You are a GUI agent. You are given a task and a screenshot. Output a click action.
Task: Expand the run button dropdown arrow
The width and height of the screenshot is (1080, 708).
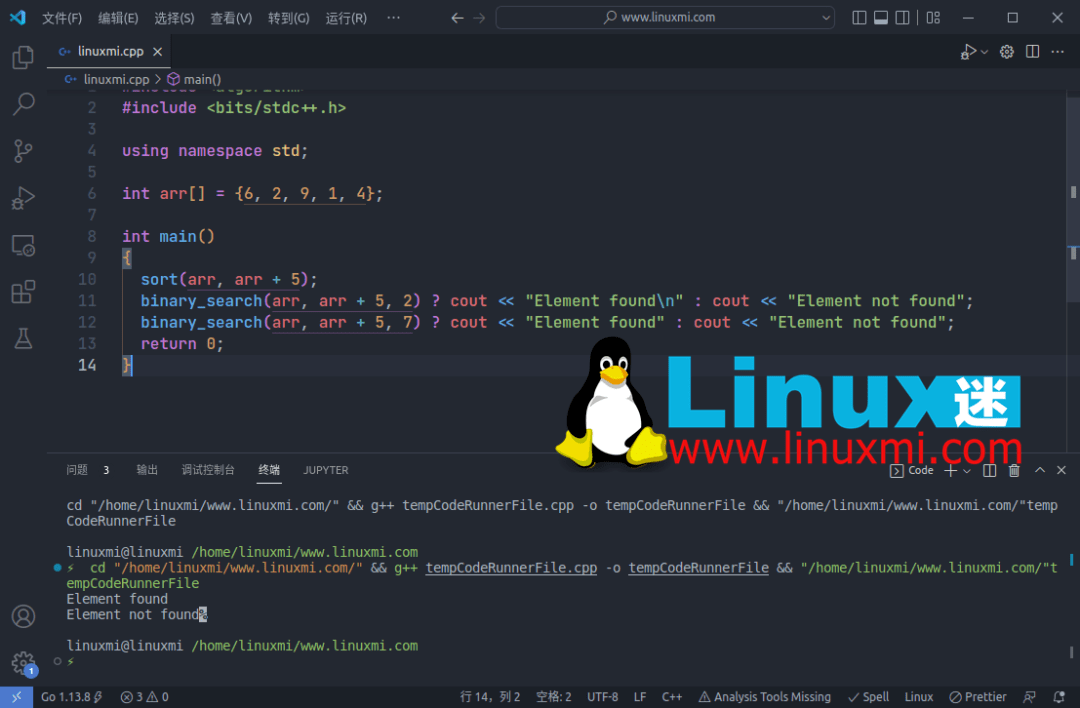pyautogui.click(x=985, y=52)
